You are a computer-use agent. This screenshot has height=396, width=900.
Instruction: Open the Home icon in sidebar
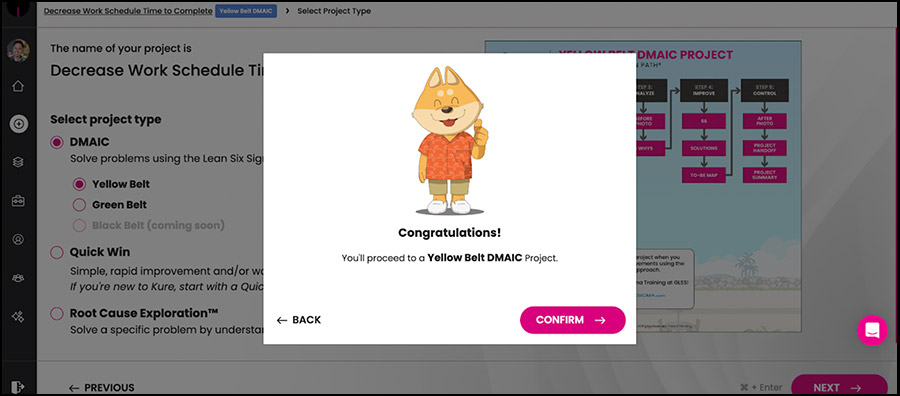click(x=18, y=86)
